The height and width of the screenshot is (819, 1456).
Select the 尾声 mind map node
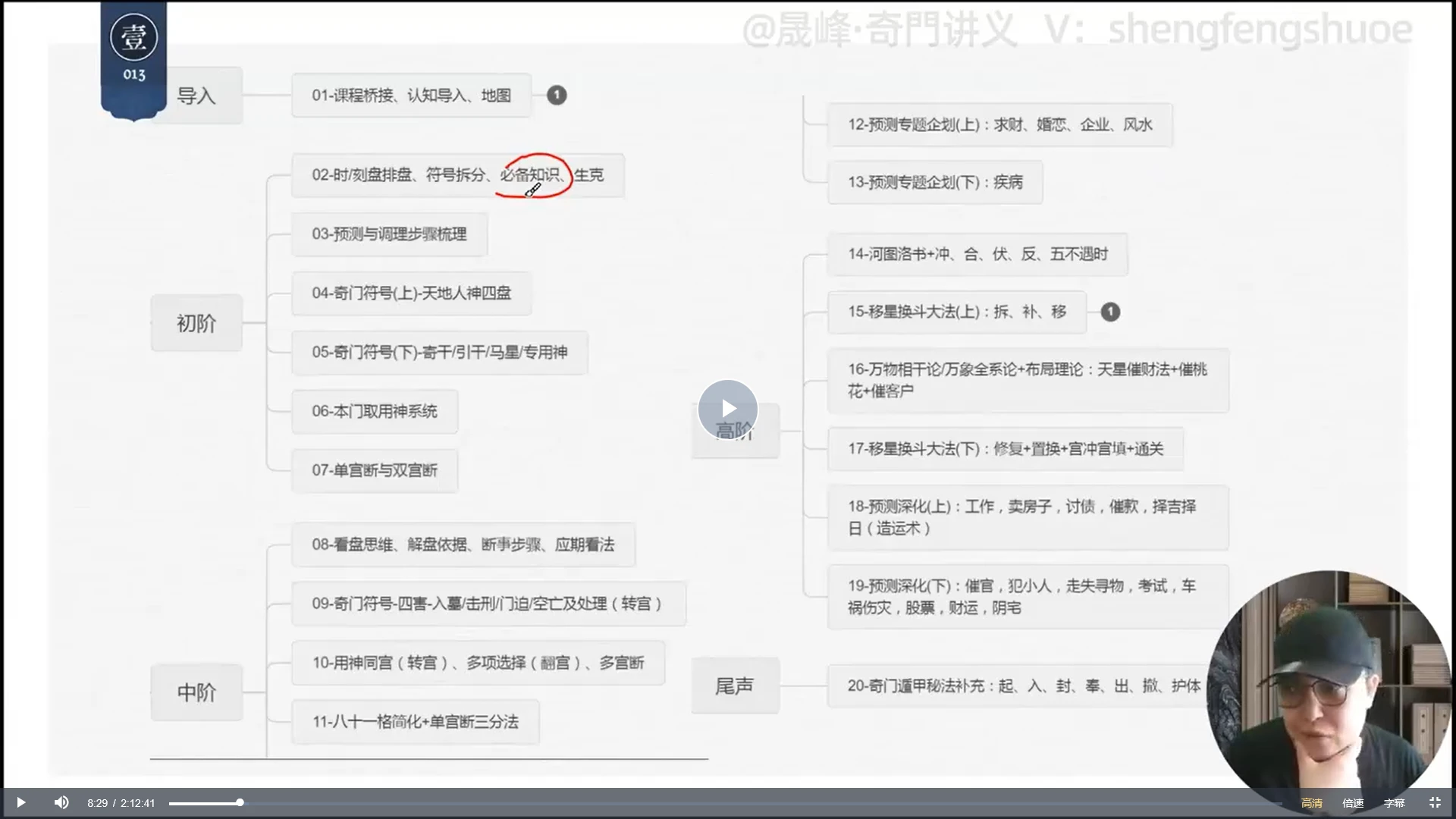(734, 686)
